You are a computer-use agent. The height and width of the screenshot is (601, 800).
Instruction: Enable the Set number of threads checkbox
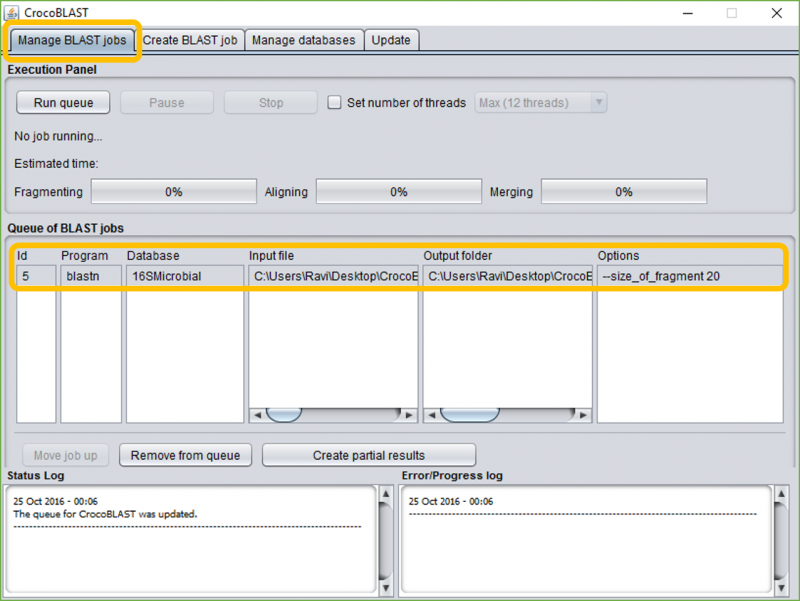point(334,103)
